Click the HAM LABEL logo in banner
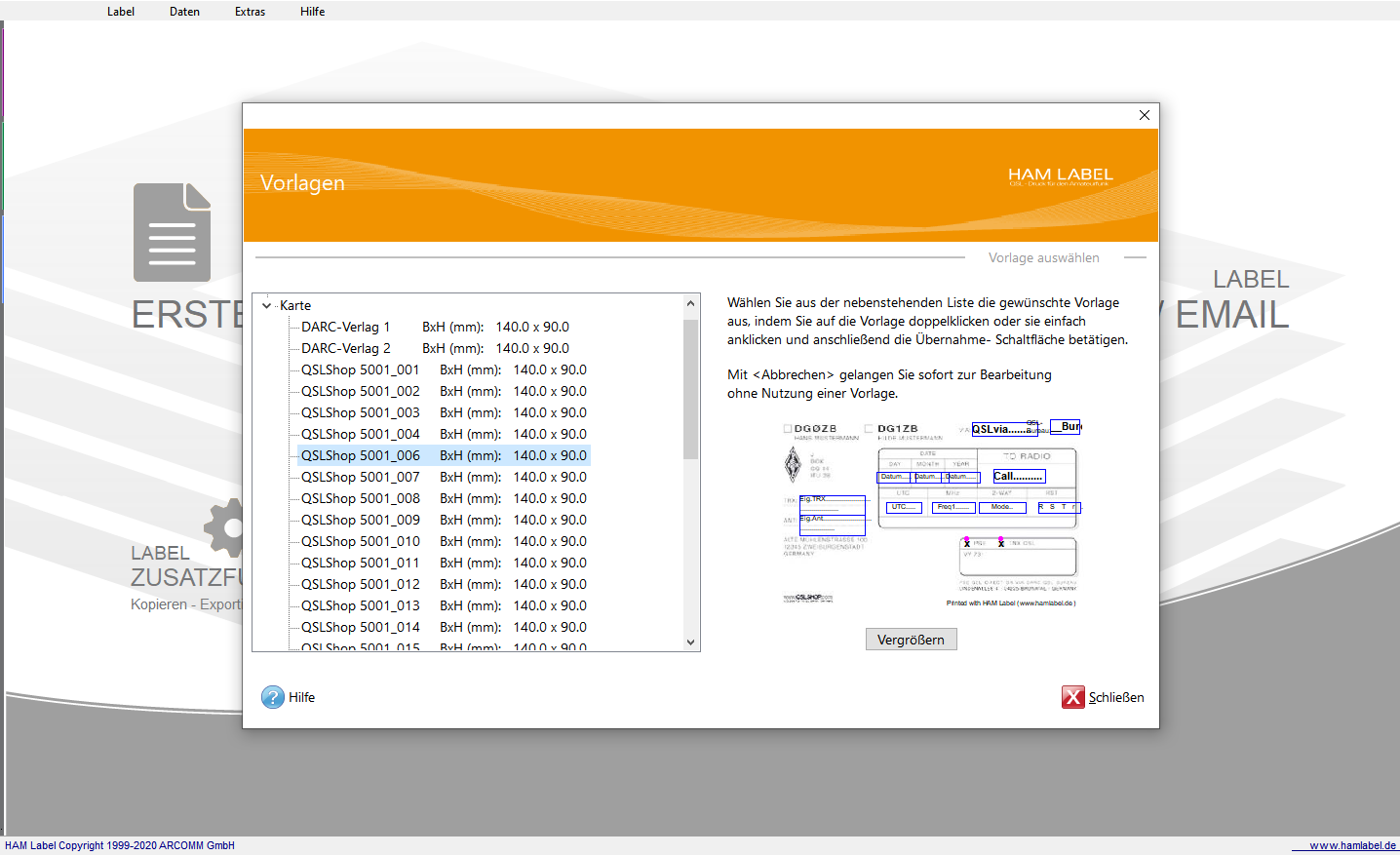The height and width of the screenshot is (856, 1400). tap(1060, 175)
